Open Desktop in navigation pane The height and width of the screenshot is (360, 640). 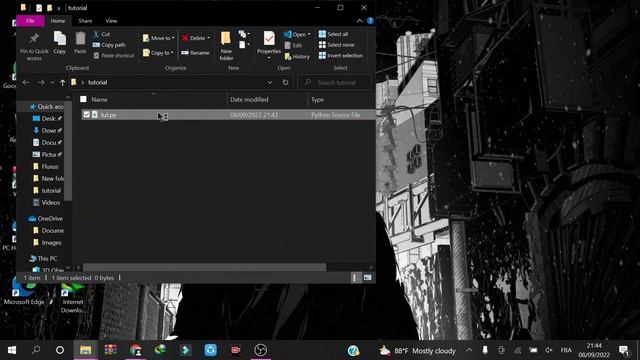[48, 118]
